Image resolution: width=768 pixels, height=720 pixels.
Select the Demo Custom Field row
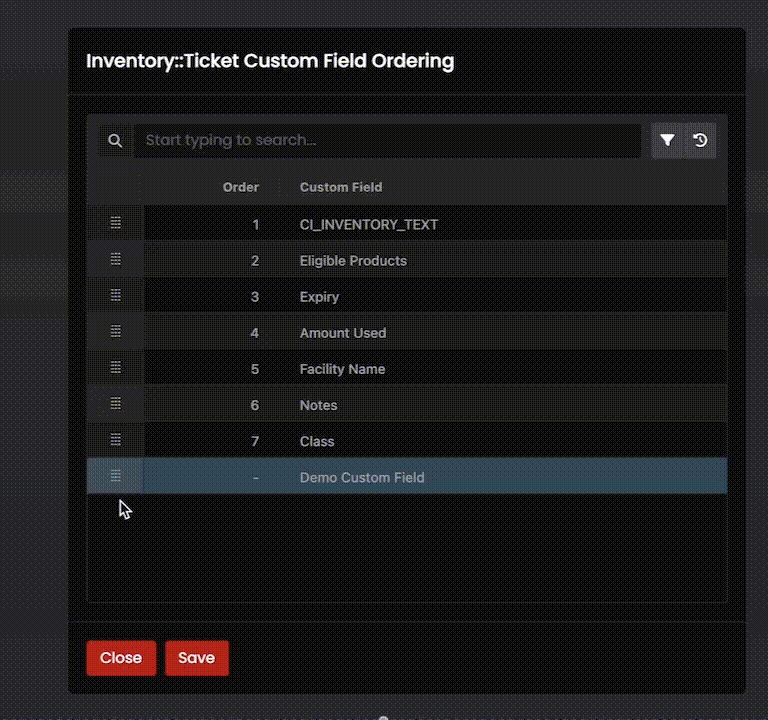(x=362, y=478)
